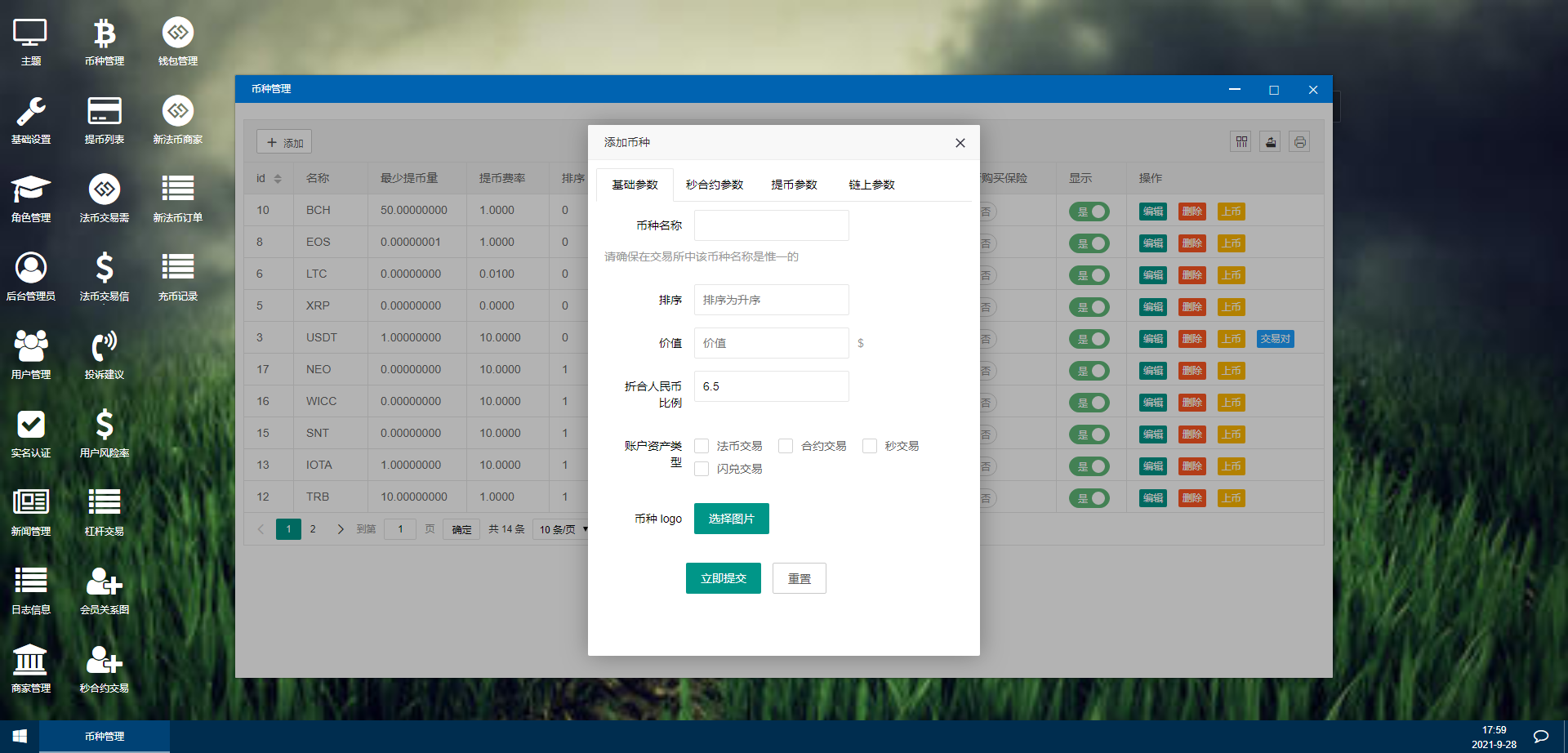Screen dimensions: 1568x753
Task: Open the 基础设置 wrench icon
Action: tap(31, 113)
